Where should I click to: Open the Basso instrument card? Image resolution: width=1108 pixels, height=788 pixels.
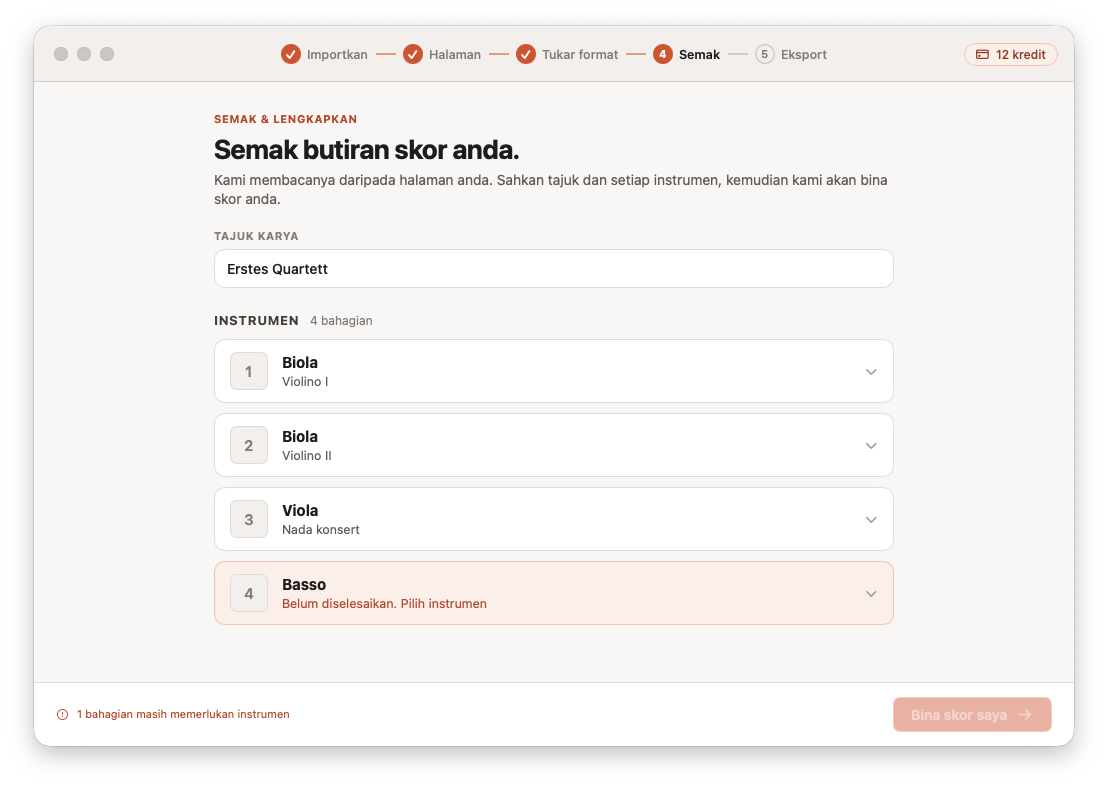coord(554,594)
